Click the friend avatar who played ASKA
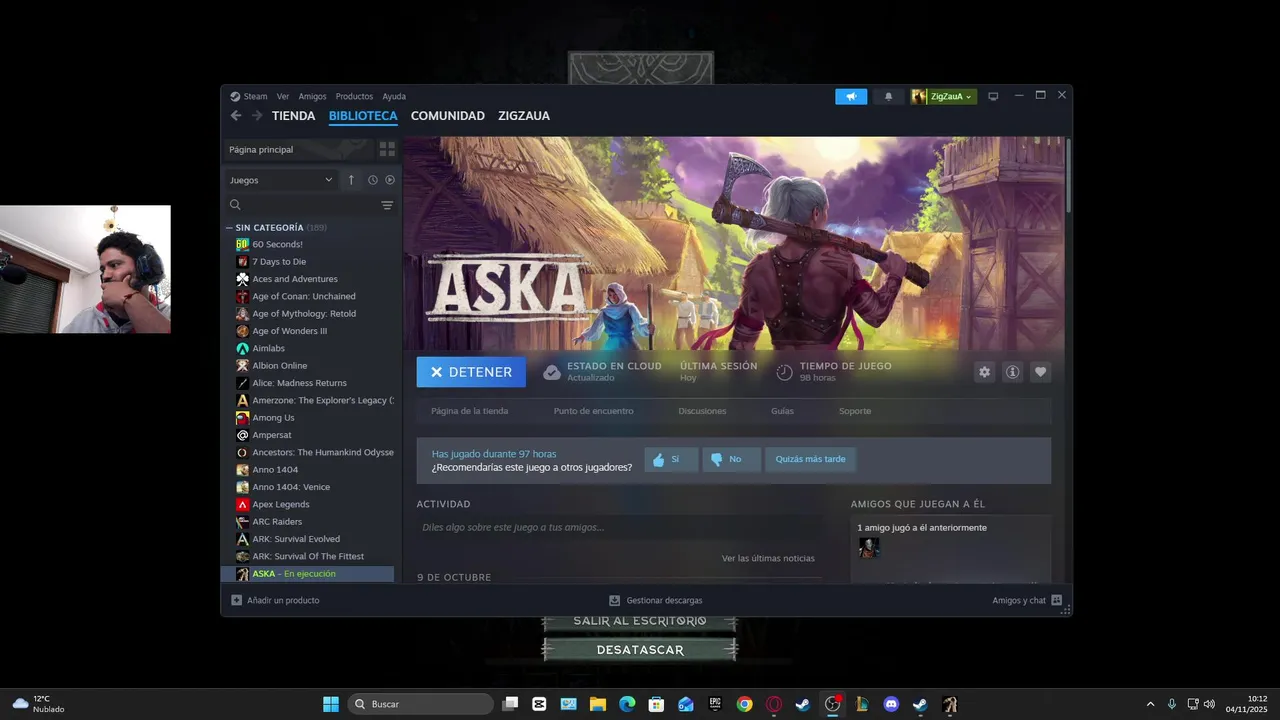 869,547
